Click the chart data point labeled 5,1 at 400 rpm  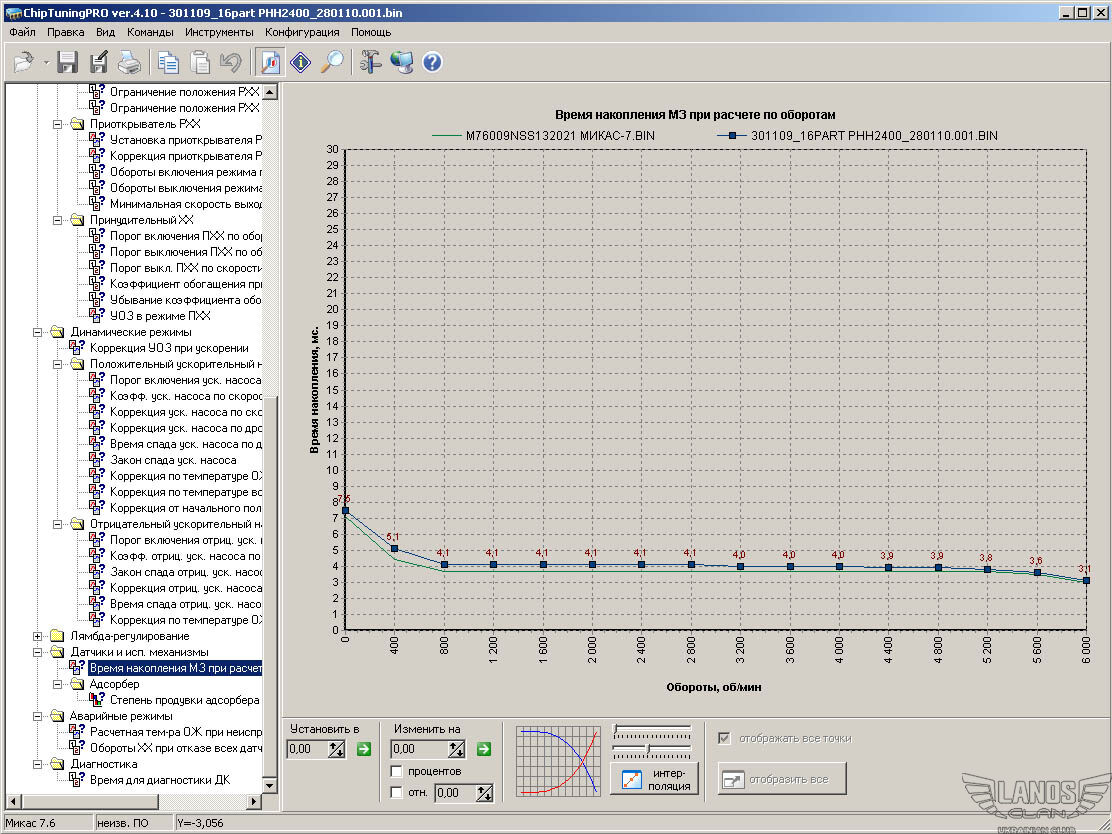click(x=395, y=549)
